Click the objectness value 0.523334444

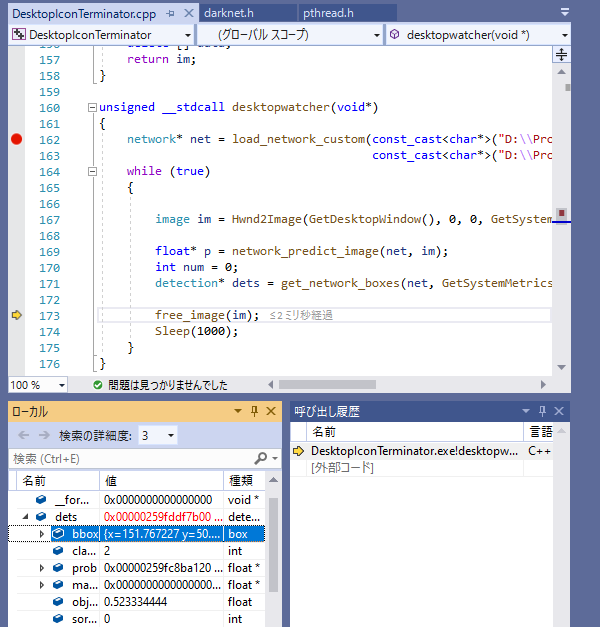click(x=135, y=602)
